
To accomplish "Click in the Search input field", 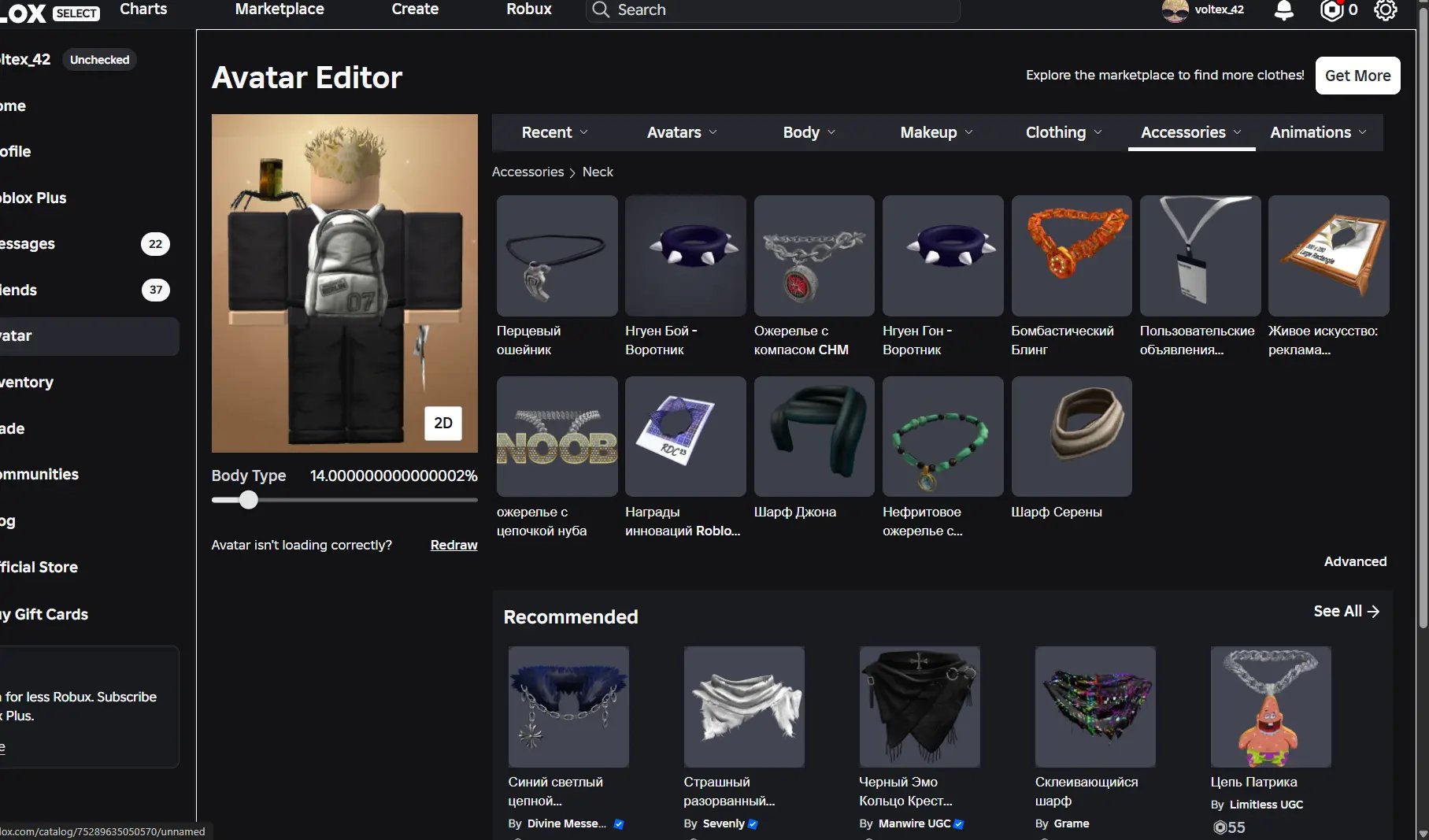I will click(773, 10).
